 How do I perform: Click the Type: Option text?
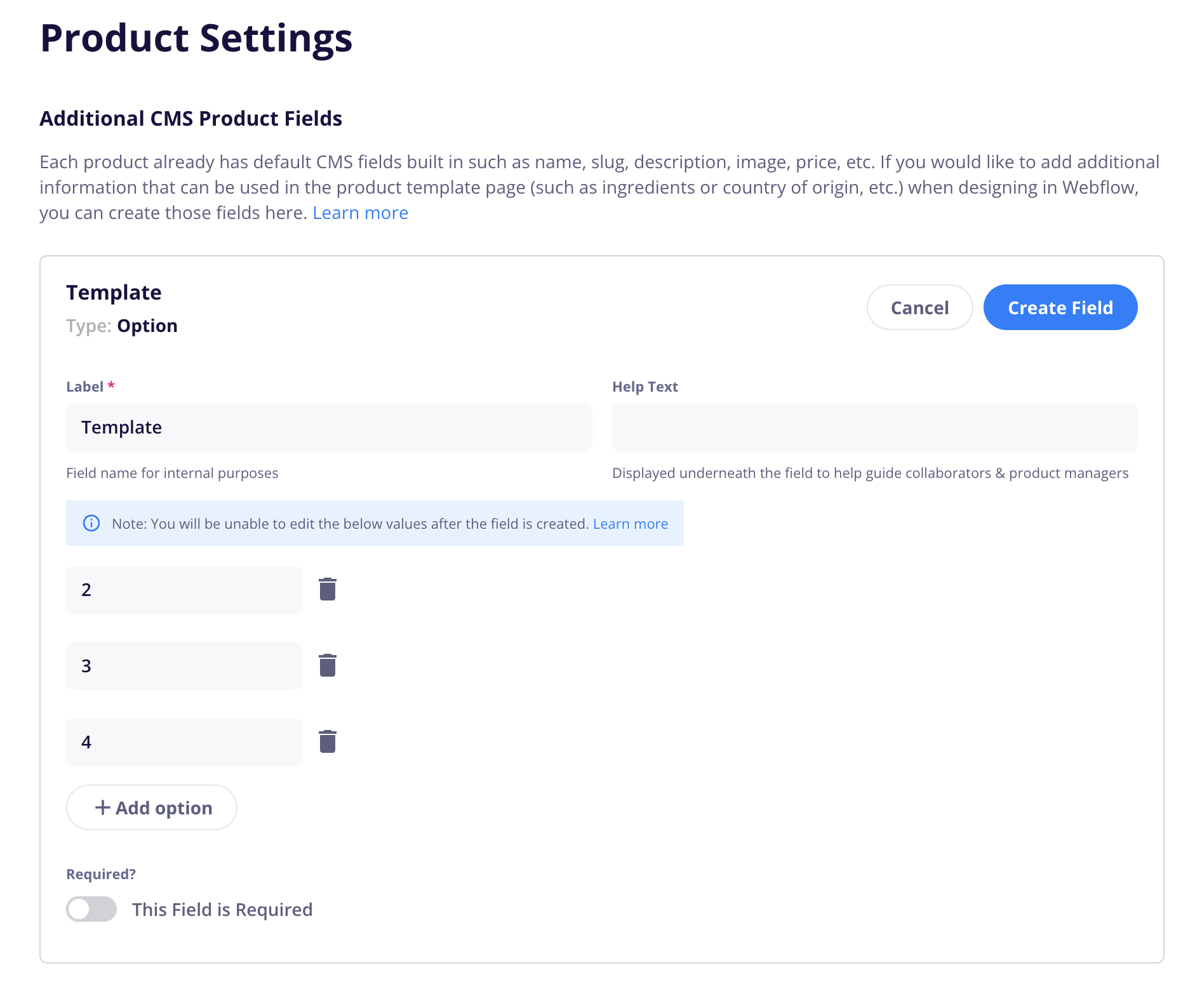(x=122, y=326)
